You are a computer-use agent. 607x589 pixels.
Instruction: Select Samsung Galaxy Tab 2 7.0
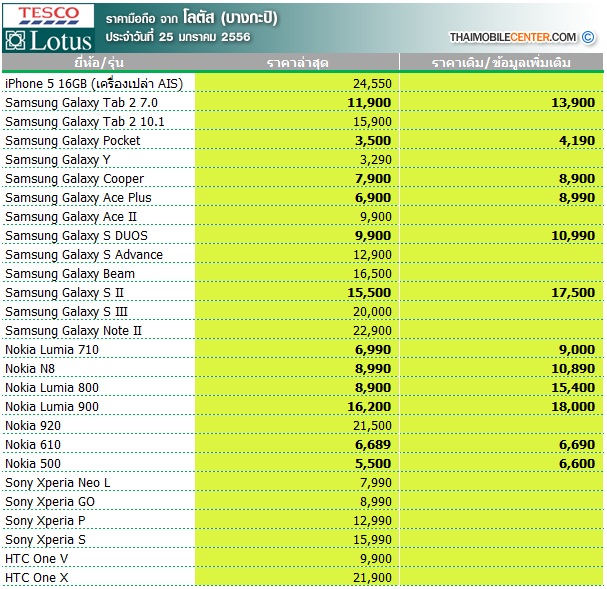pos(81,103)
